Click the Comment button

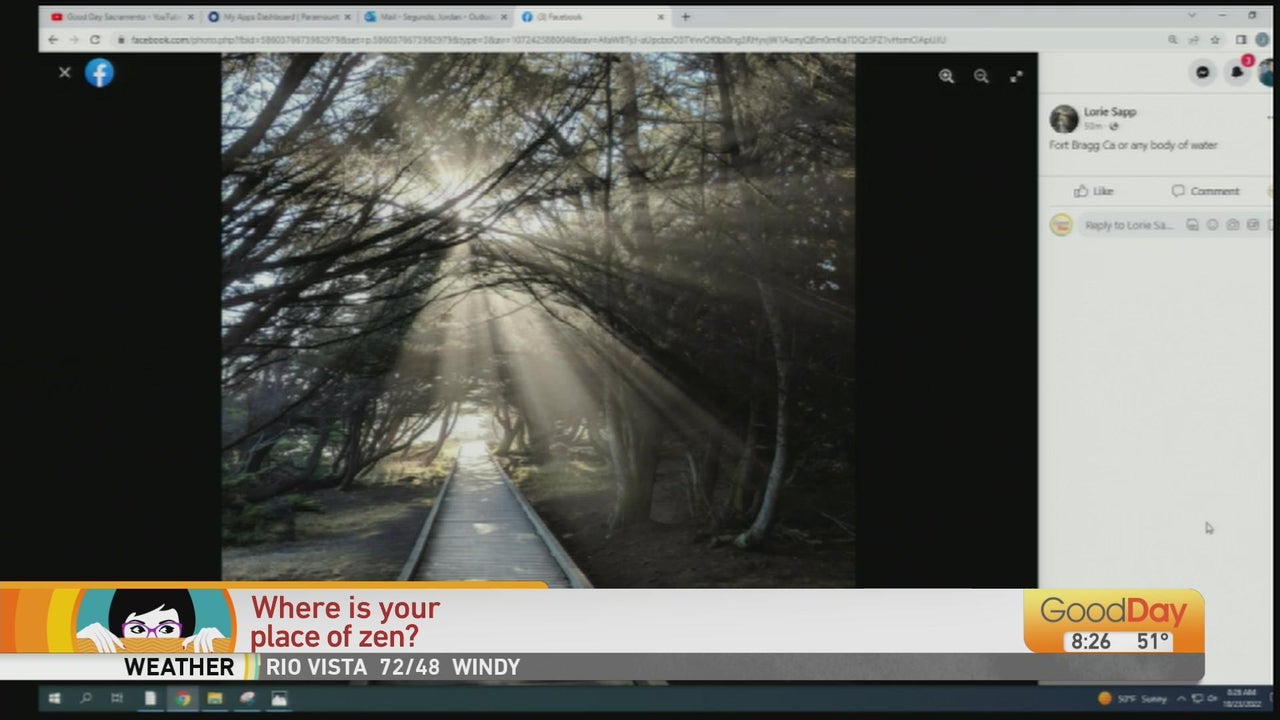click(1205, 191)
